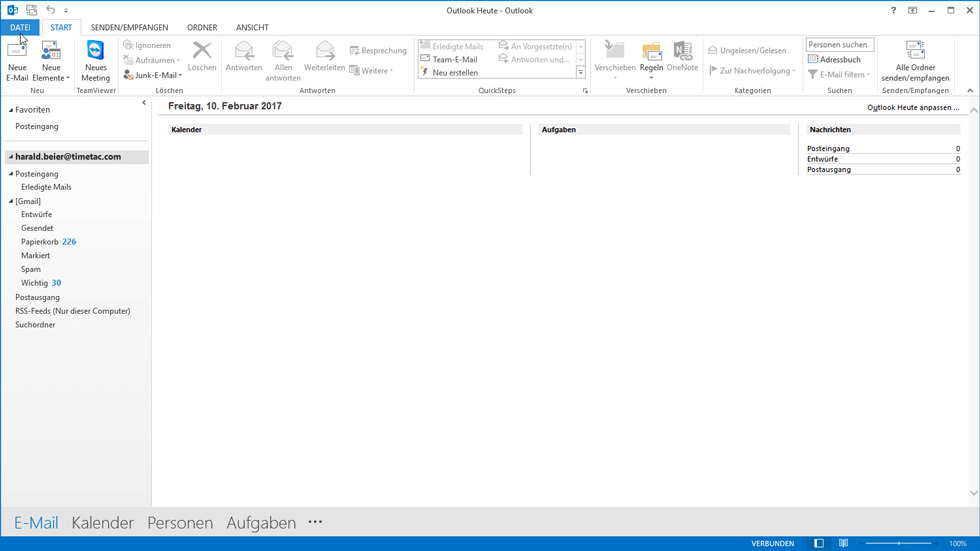
Task: Switch to the SENDEN/EMPFANGEN tab
Action: click(129, 27)
